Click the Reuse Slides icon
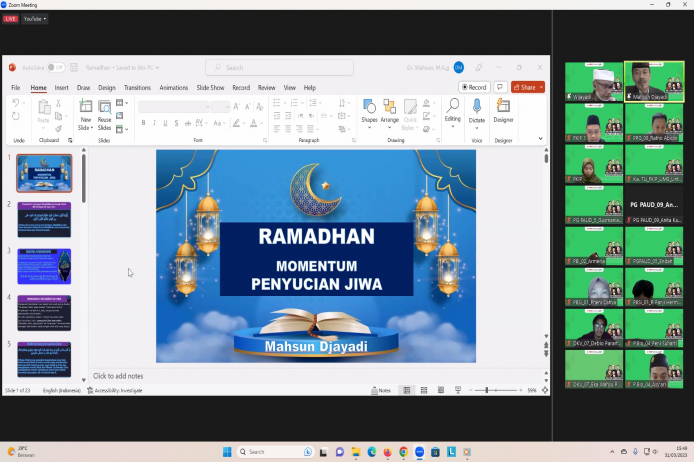The image size is (694, 462). pyautogui.click(x=104, y=108)
